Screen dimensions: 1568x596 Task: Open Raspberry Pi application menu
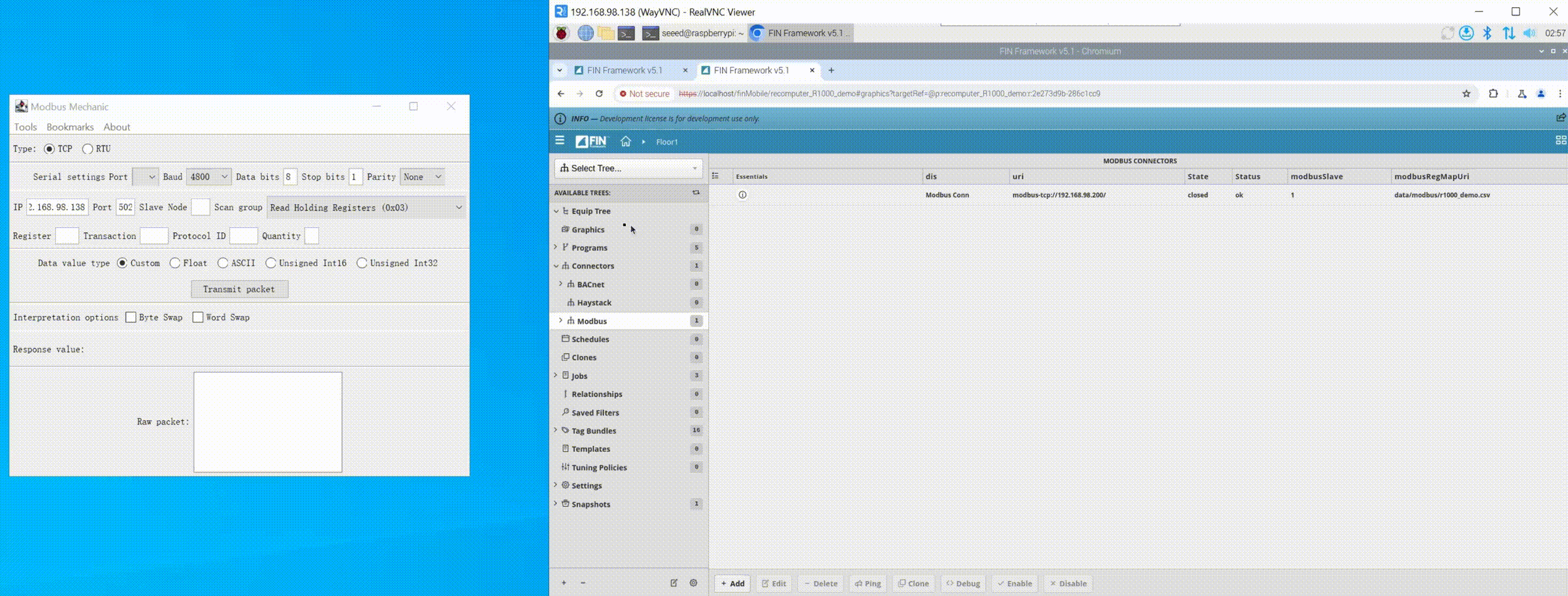coord(561,33)
